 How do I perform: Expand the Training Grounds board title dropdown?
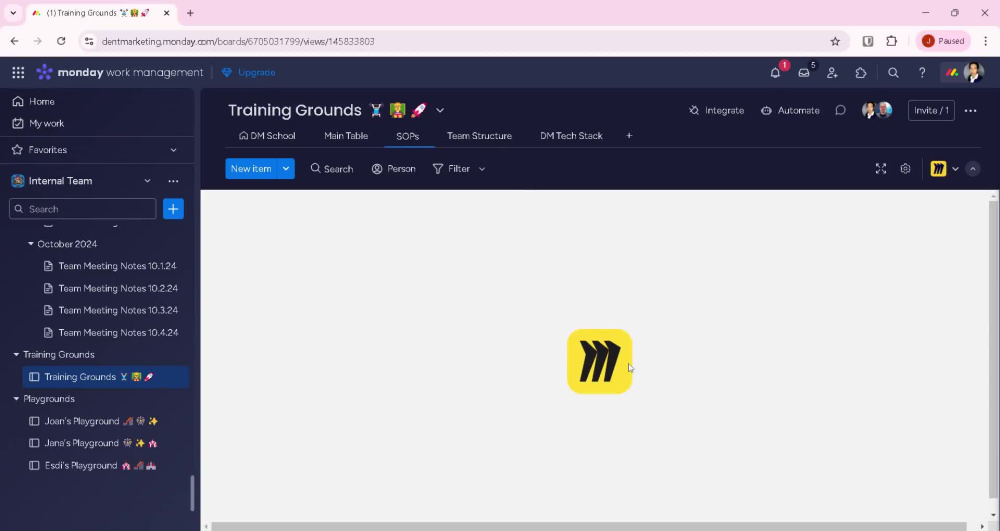pos(440,110)
